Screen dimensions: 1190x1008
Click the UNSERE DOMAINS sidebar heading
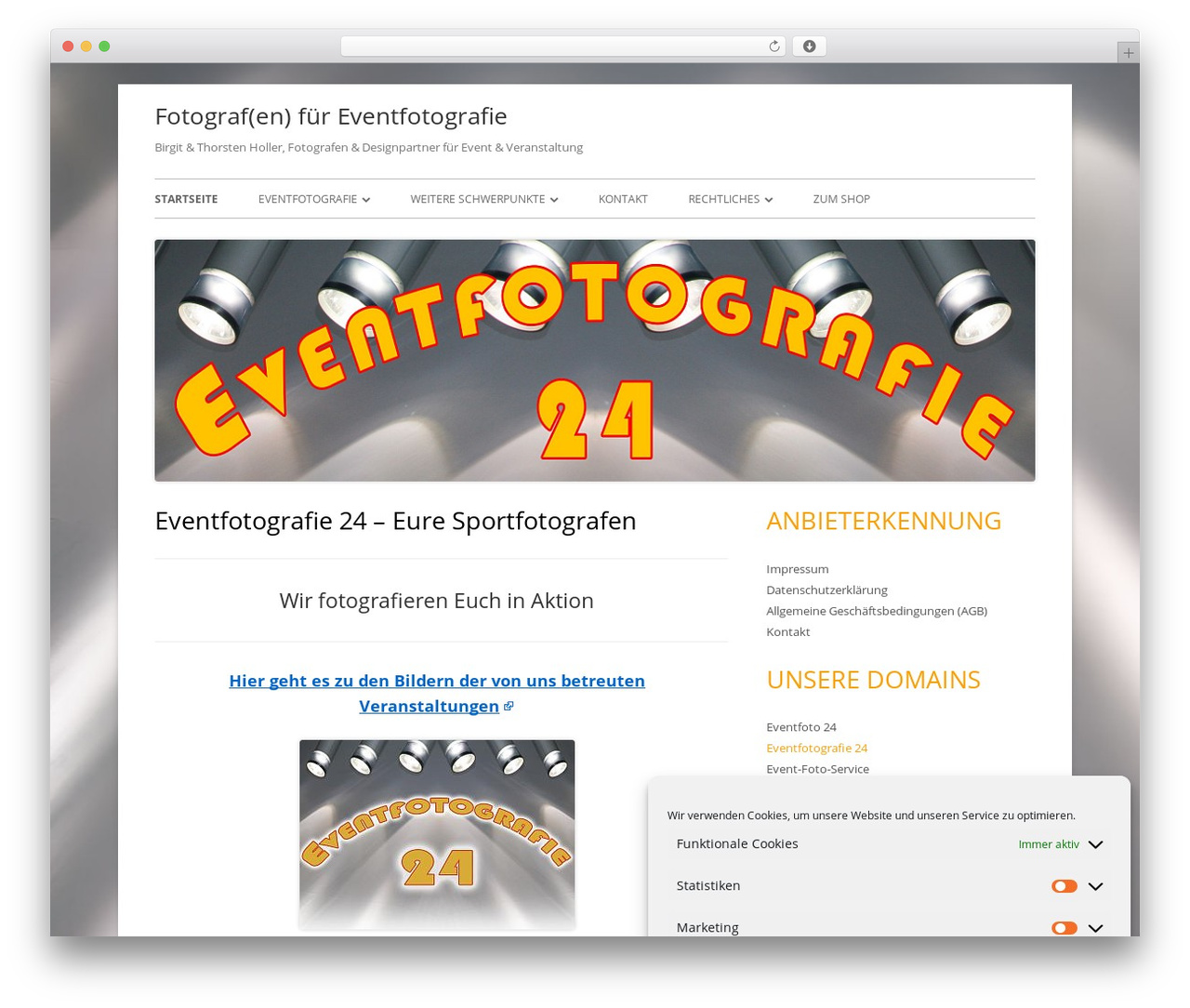tap(873, 680)
